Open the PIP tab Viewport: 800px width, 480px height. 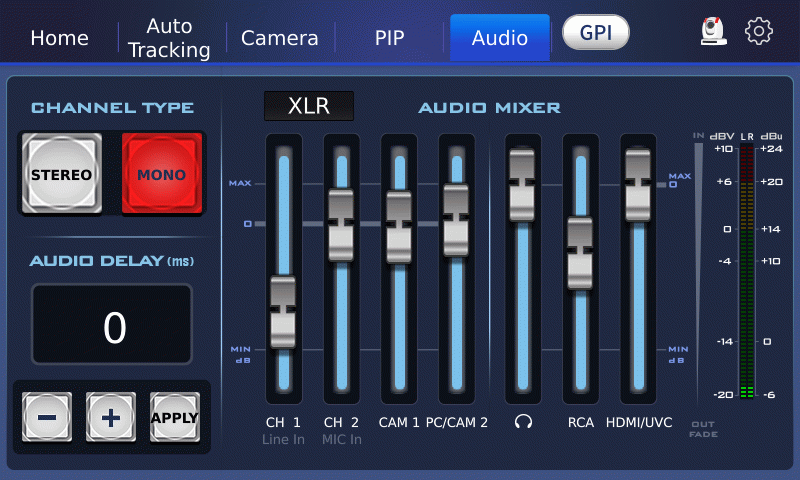[x=389, y=38]
